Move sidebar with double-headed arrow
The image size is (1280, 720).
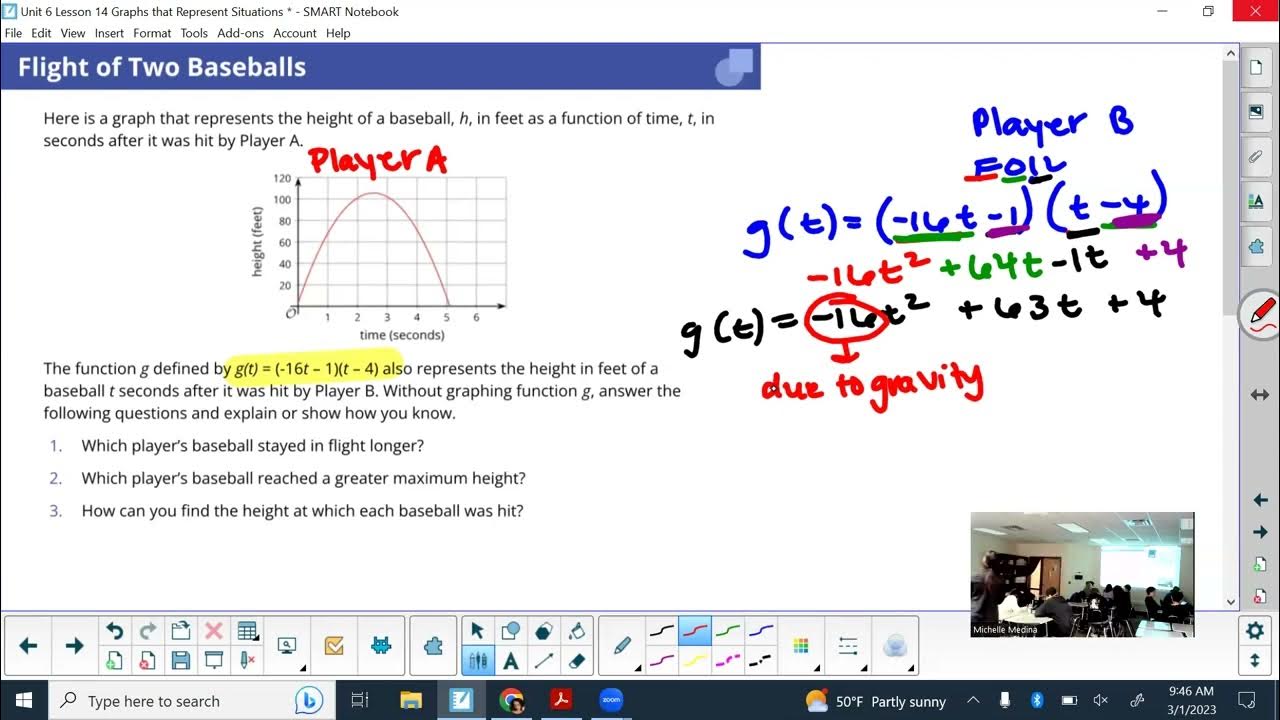(1260, 395)
